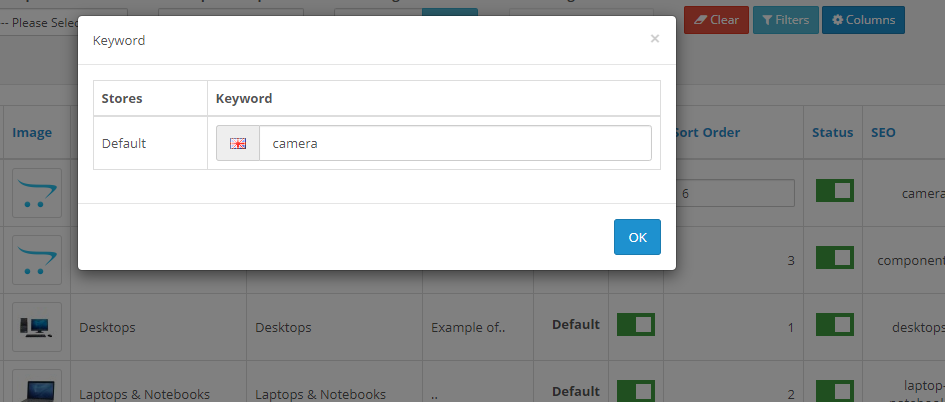
Task: Sort by the SEO column header
Action: (883, 132)
